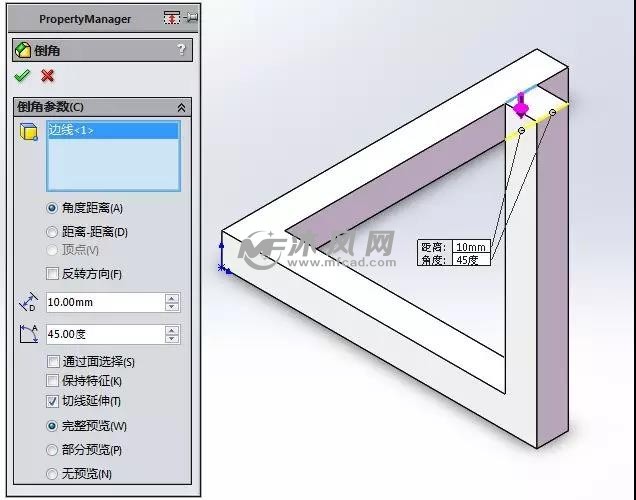The width and height of the screenshot is (636, 500).
Task: Enable 反转方向(F) checkbox
Action: [x=52, y=274]
